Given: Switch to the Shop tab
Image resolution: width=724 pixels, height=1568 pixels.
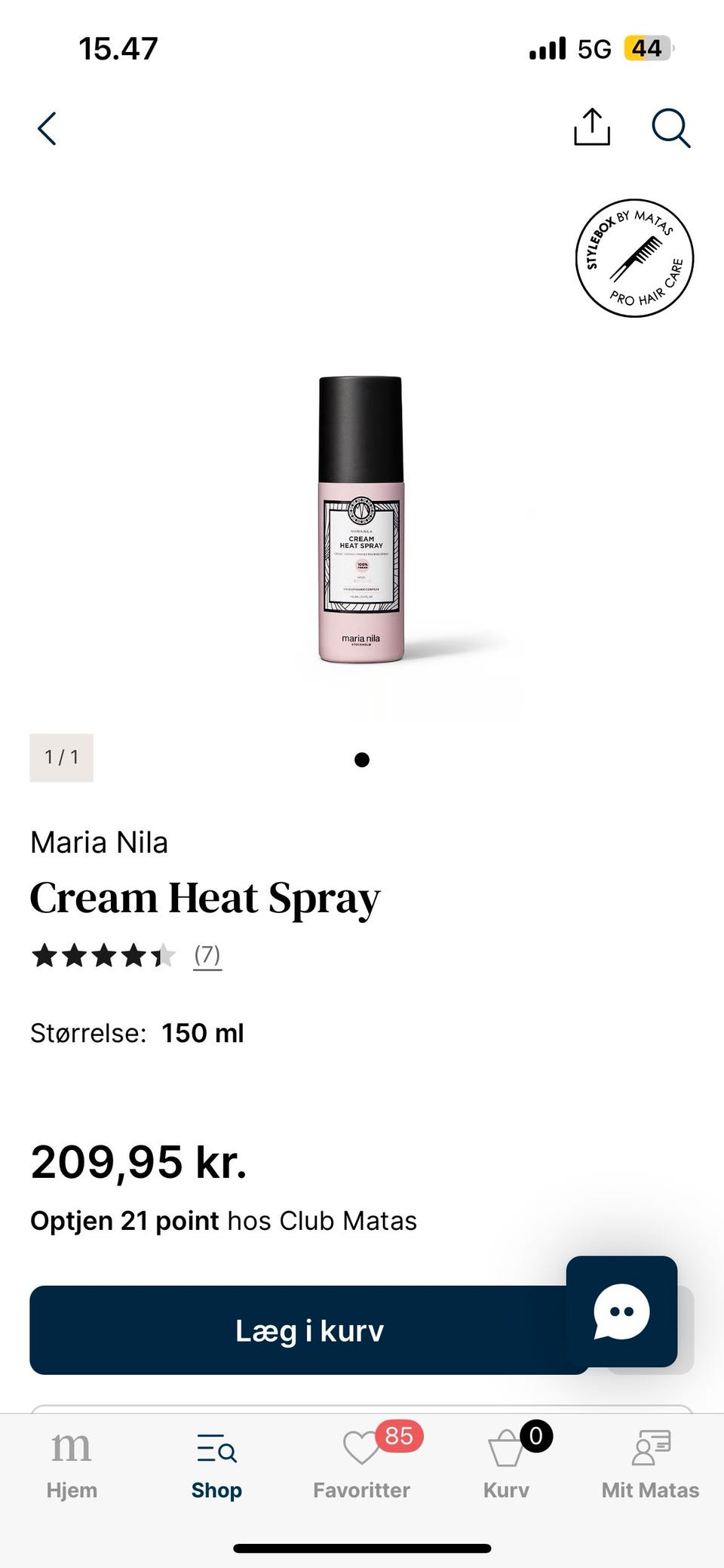Looking at the screenshot, I should 216,1464.
